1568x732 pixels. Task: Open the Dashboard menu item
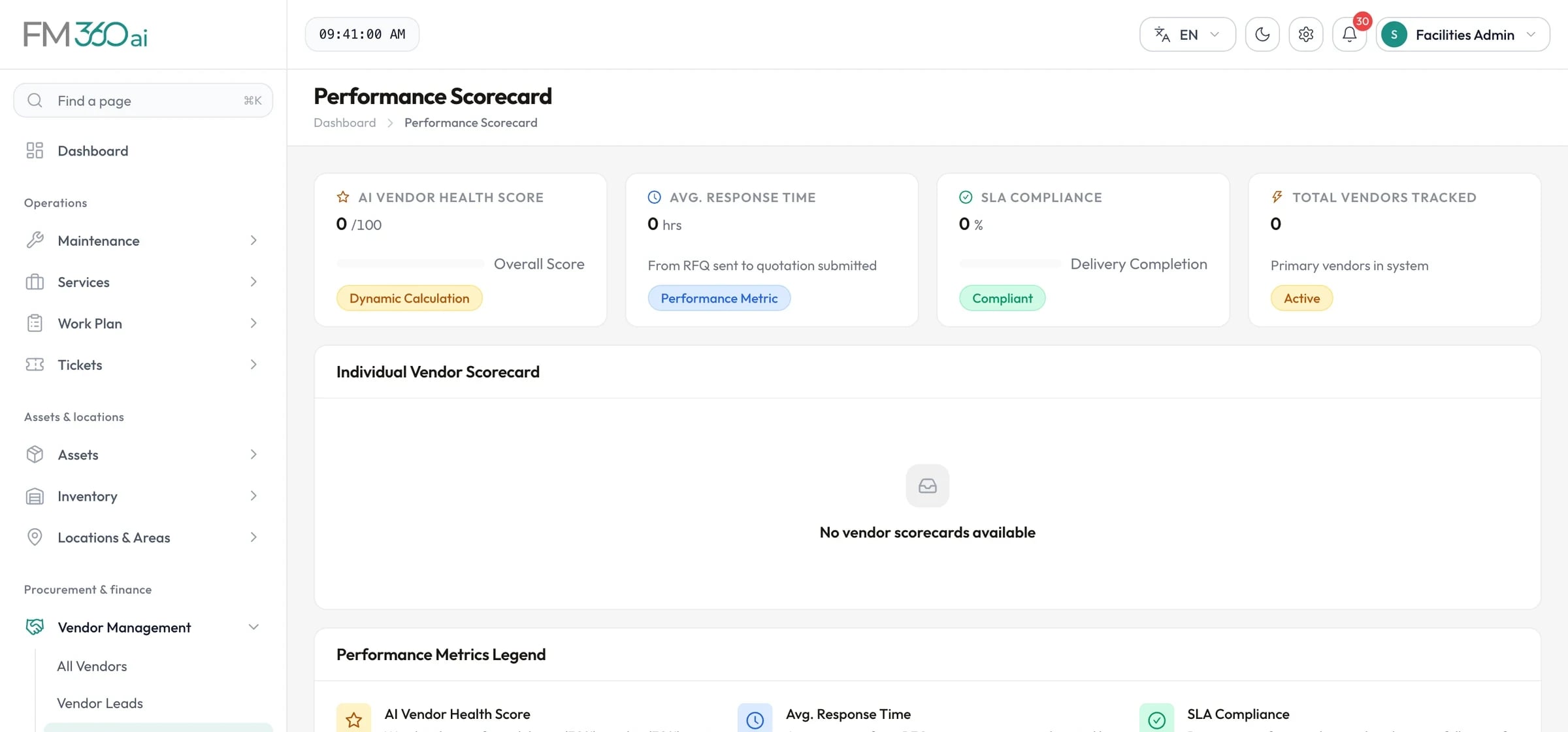pyautogui.click(x=143, y=150)
